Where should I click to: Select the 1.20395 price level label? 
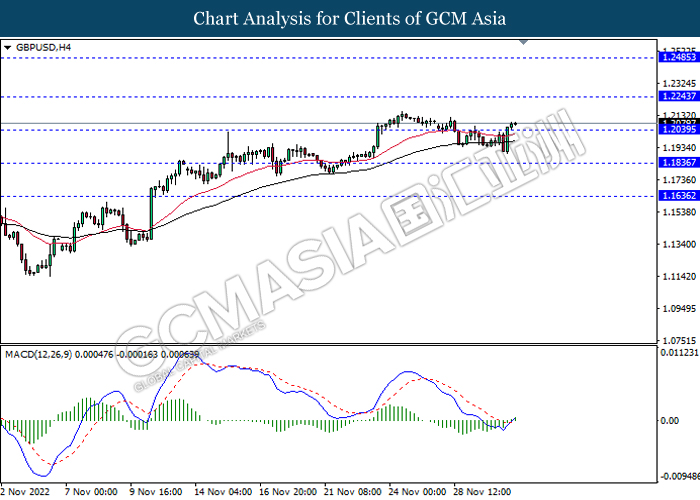click(679, 129)
